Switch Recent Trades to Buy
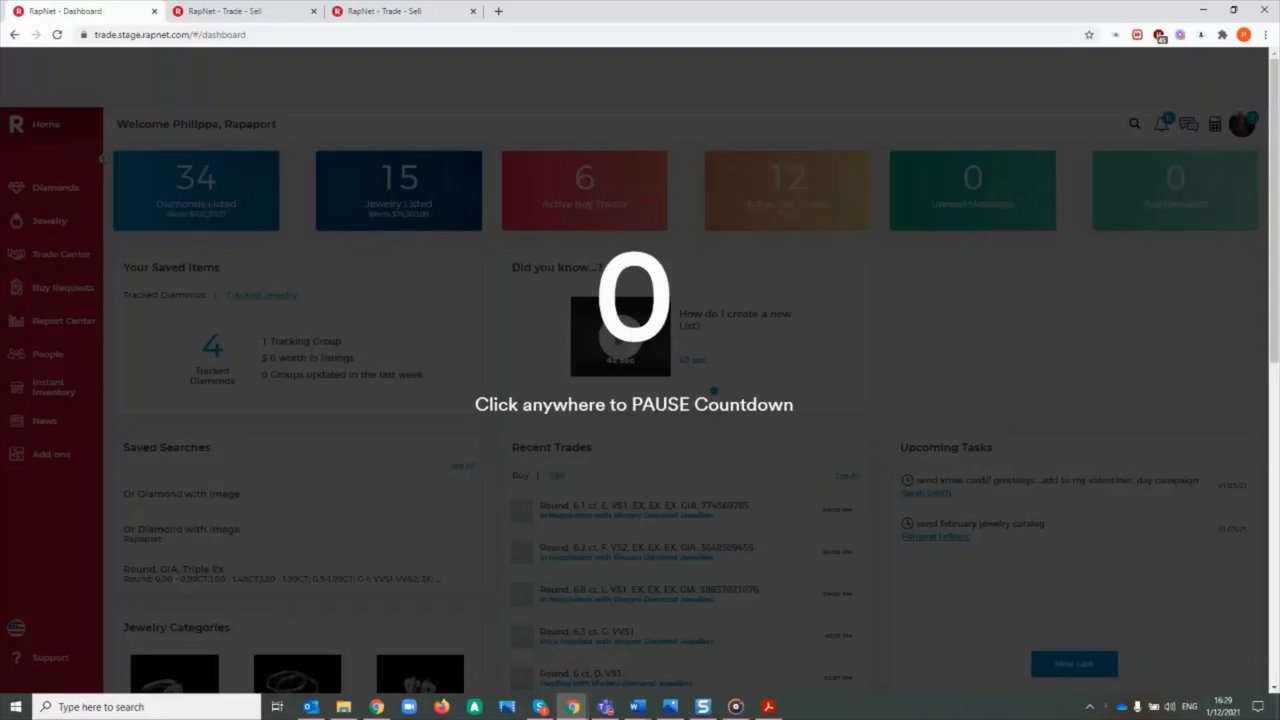The height and width of the screenshot is (720, 1280). [x=520, y=475]
